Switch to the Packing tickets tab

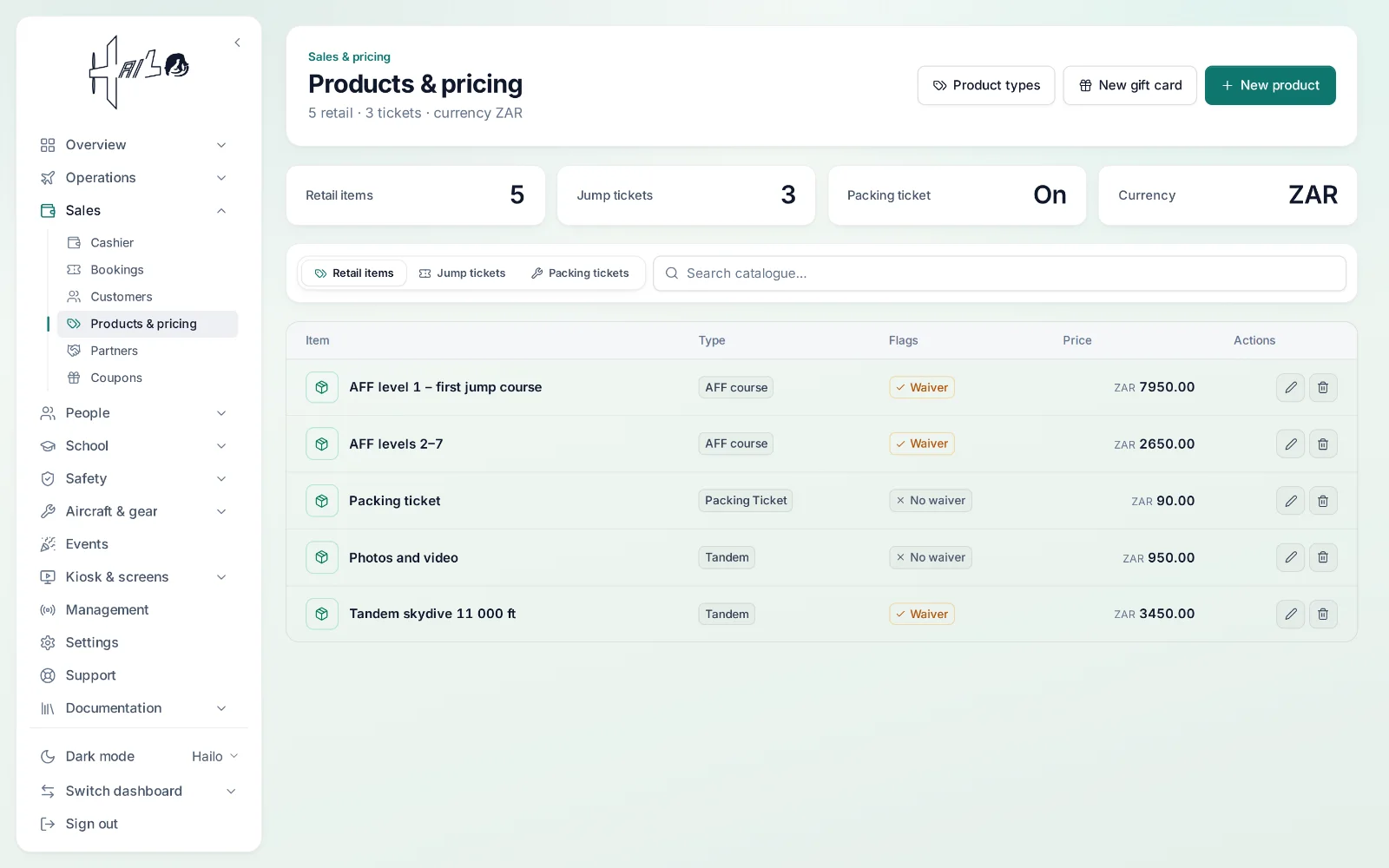(x=580, y=273)
